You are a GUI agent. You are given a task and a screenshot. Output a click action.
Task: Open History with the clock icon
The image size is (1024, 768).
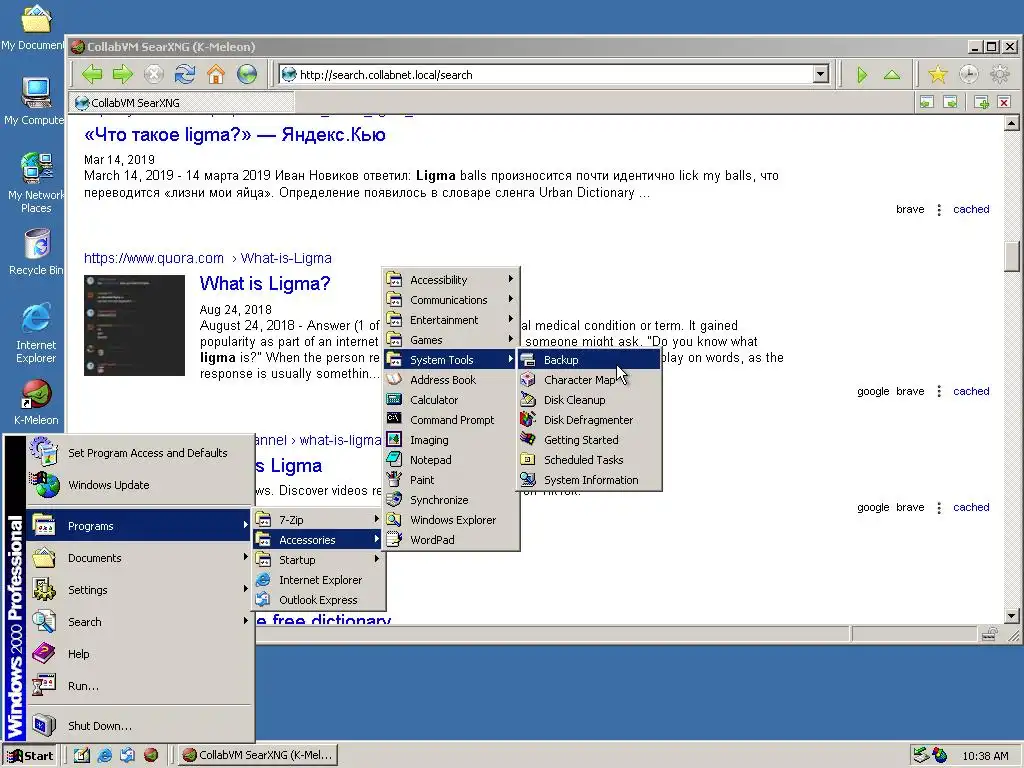pos(968,74)
